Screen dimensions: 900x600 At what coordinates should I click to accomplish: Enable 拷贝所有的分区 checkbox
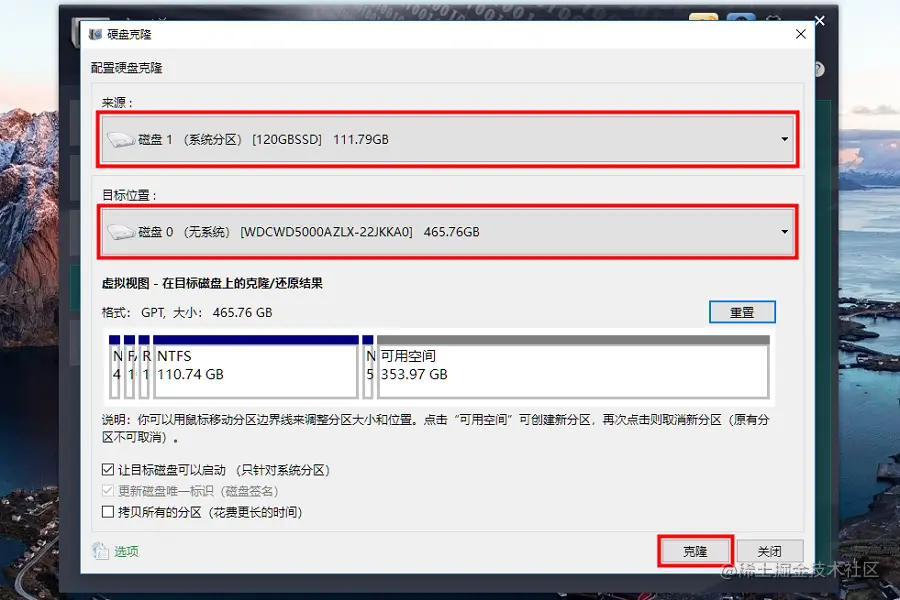(108, 512)
